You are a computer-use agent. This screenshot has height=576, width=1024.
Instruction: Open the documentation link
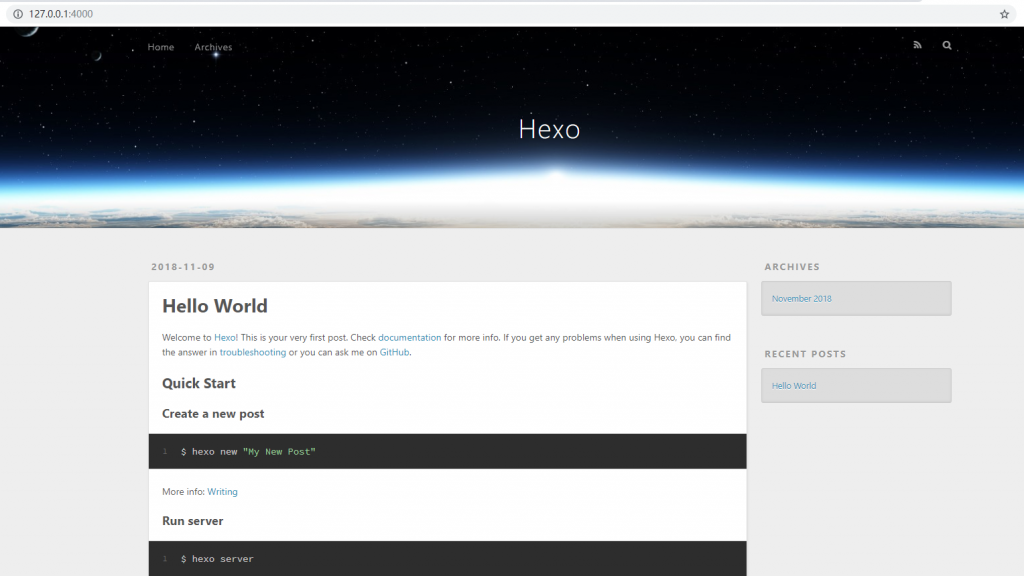click(x=409, y=338)
